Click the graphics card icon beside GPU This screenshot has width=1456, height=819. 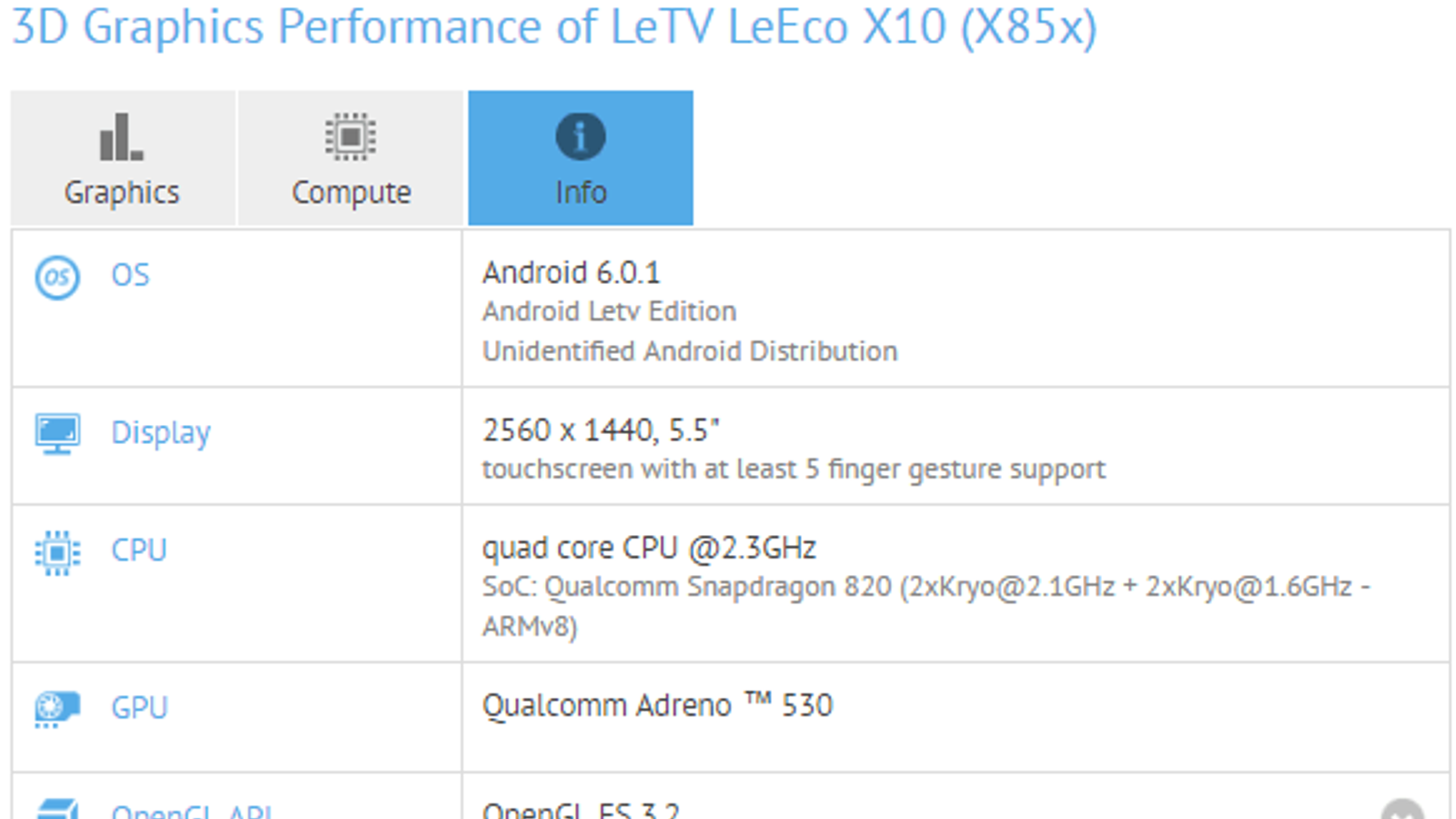57,709
